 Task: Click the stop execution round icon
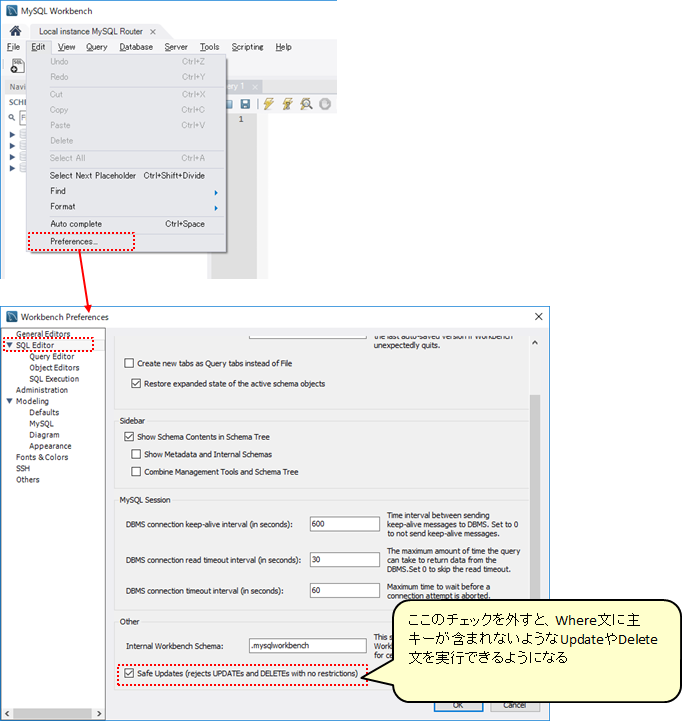(325, 104)
